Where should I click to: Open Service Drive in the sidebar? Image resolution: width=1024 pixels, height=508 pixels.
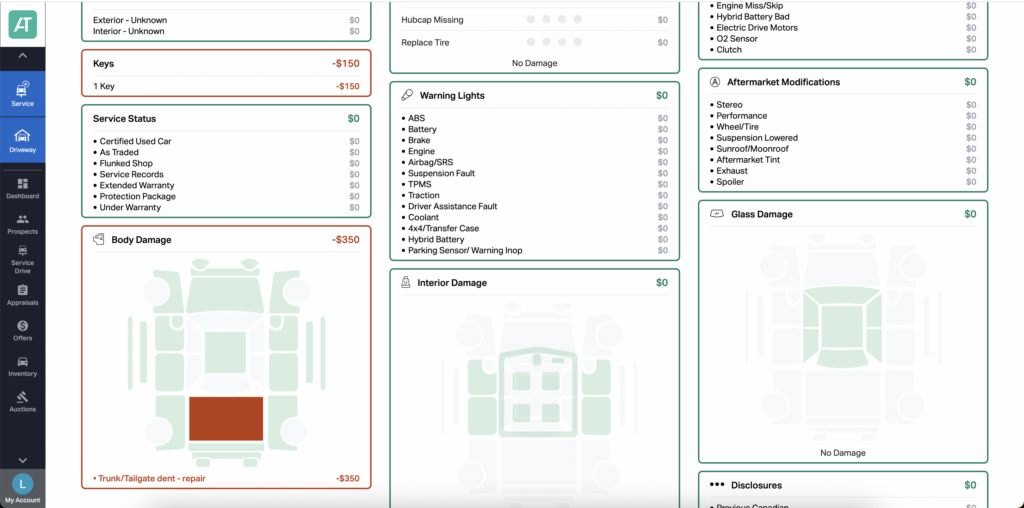coord(22,259)
